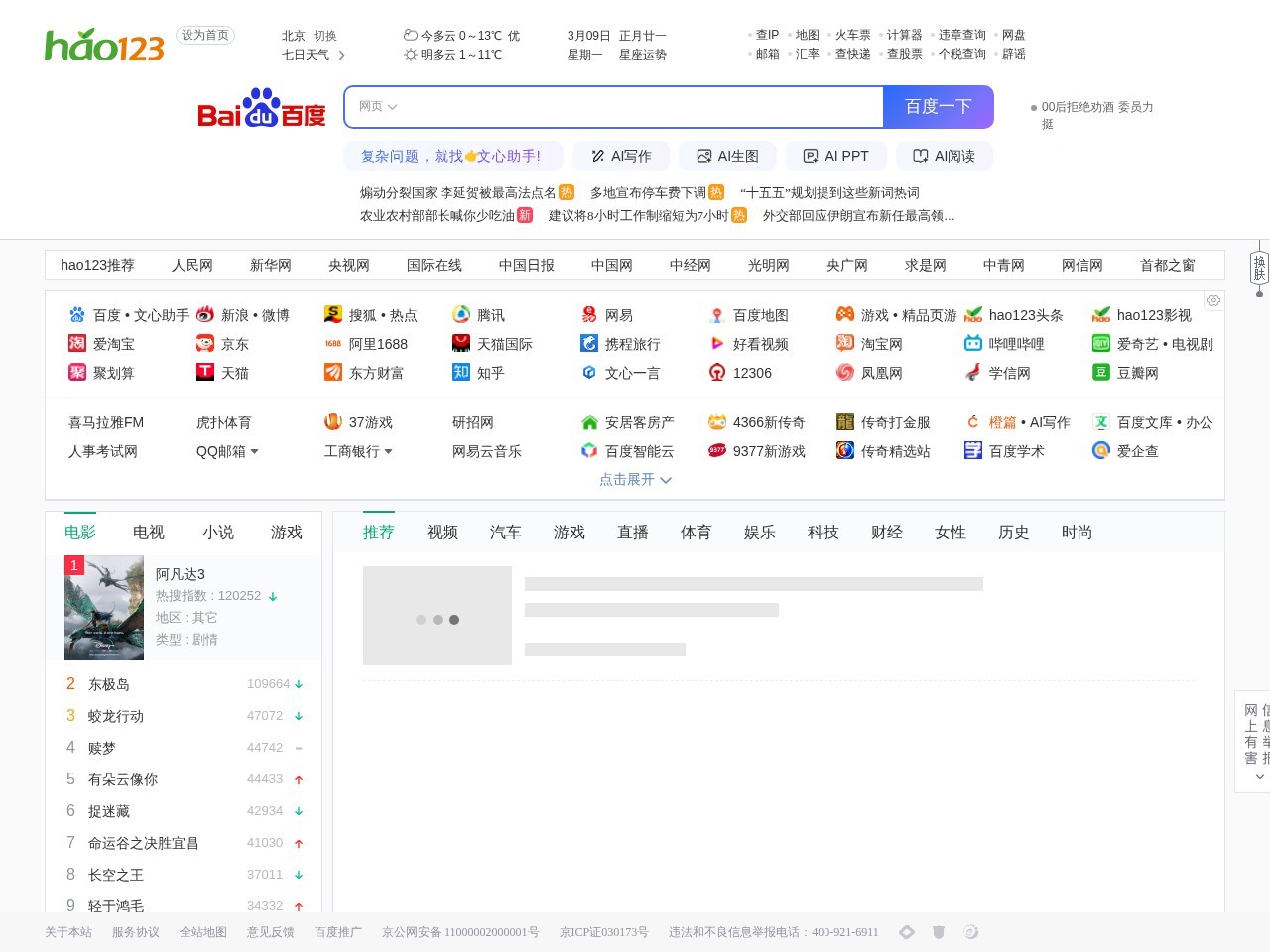This screenshot has height=952, width=1270.
Task: Click 点击展开 to show more sites
Action: (x=633, y=479)
